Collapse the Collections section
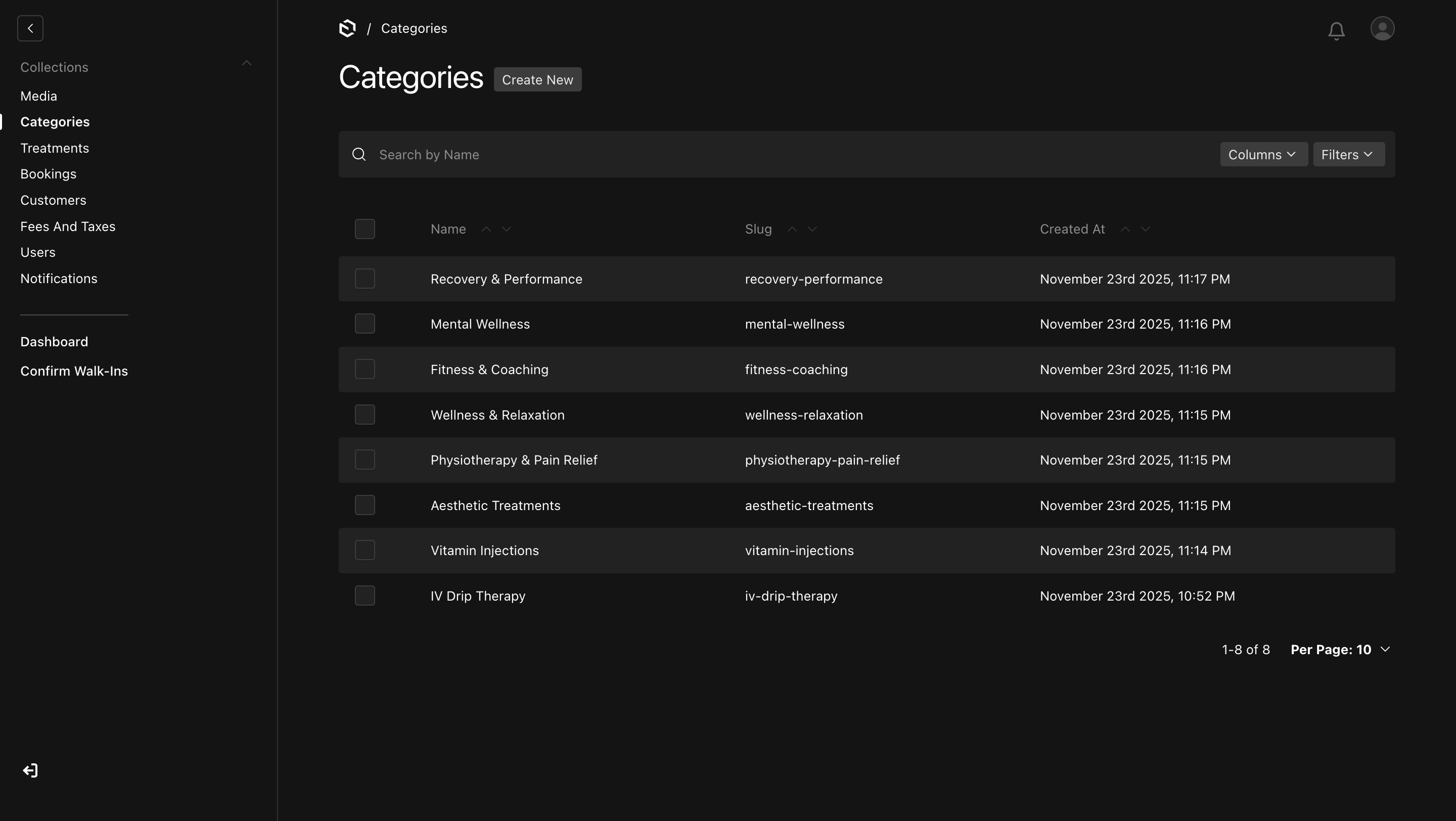The width and height of the screenshot is (1456, 821). (x=246, y=63)
